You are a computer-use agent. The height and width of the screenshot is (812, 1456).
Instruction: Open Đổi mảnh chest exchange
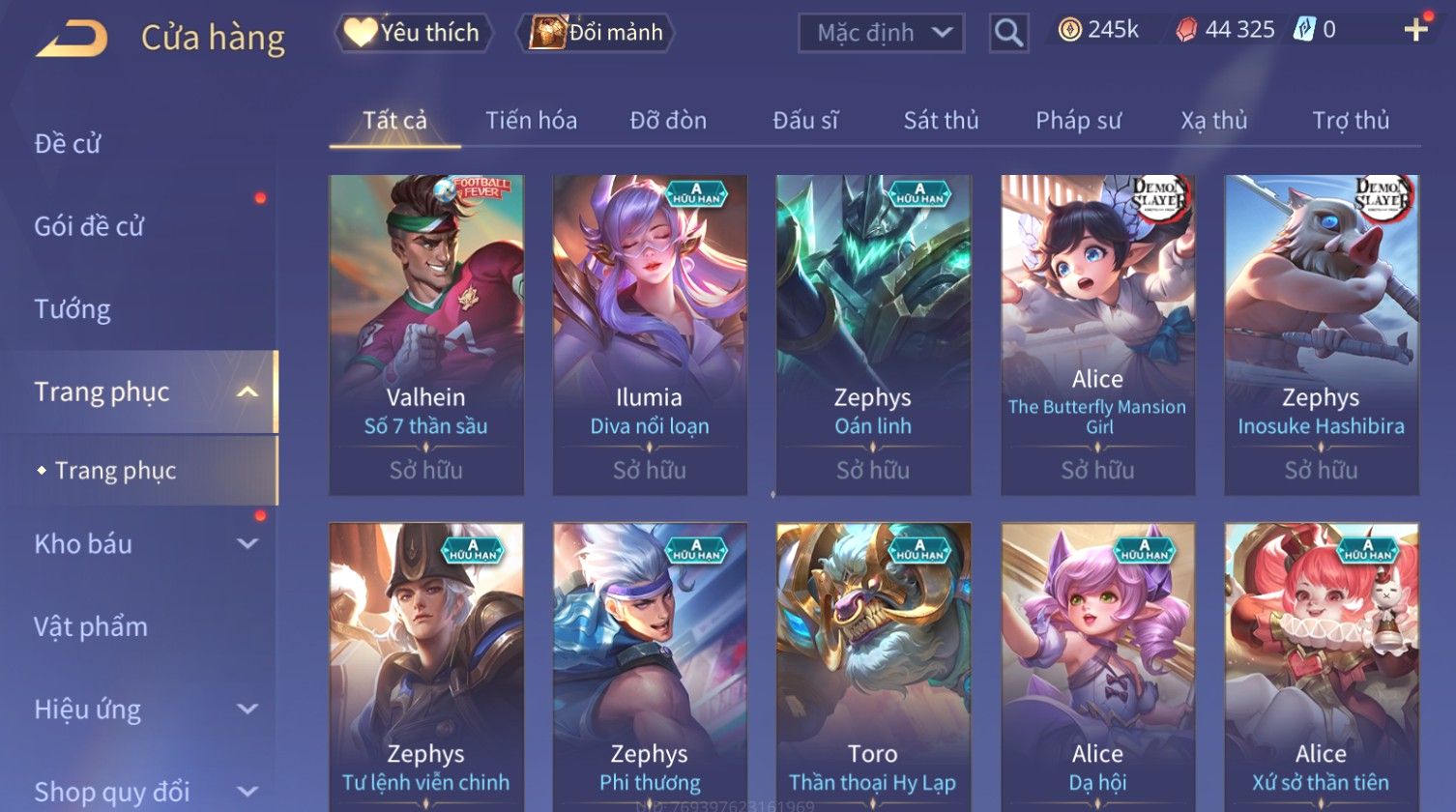pyautogui.click(x=596, y=33)
